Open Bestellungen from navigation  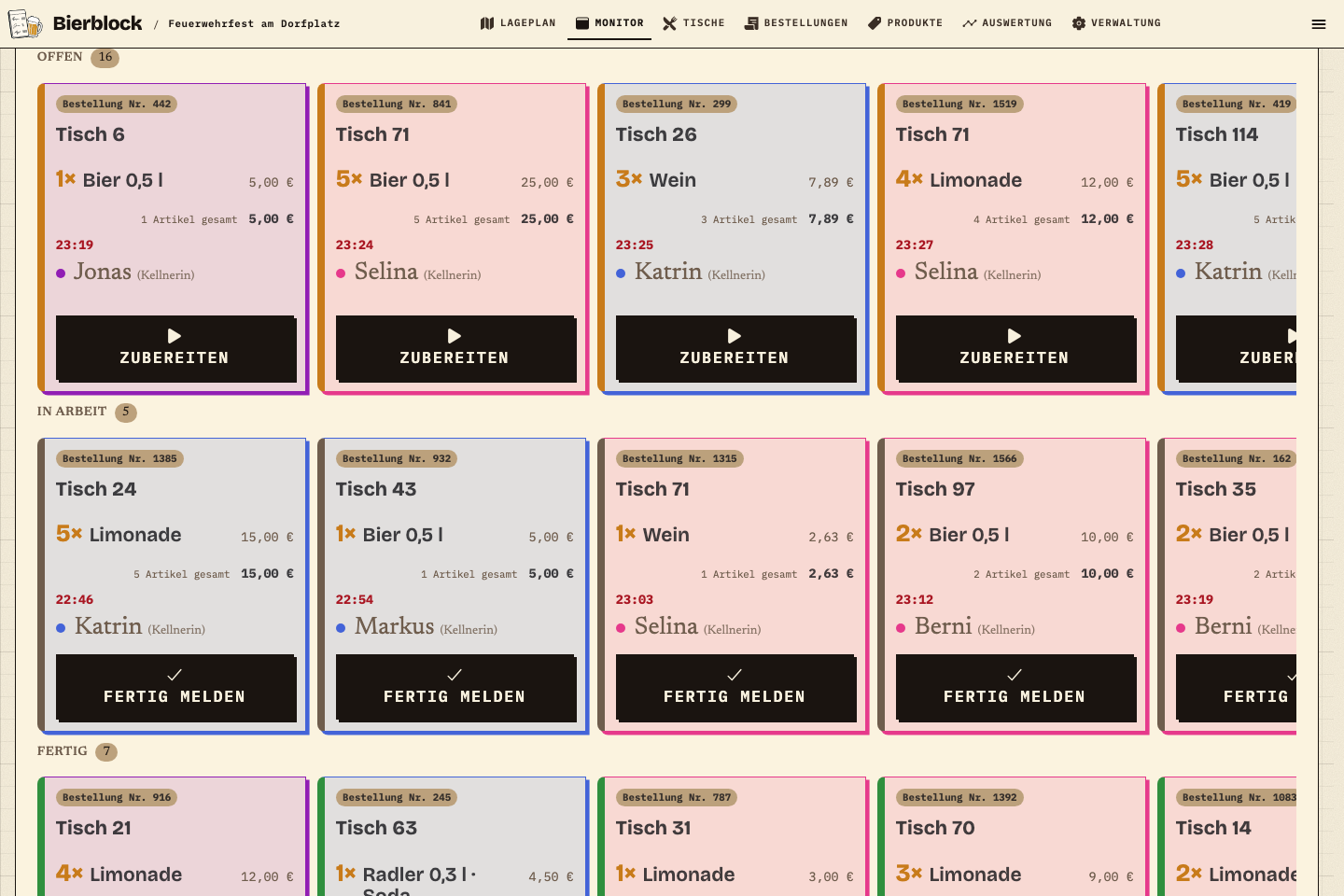[x=796, y=23]
